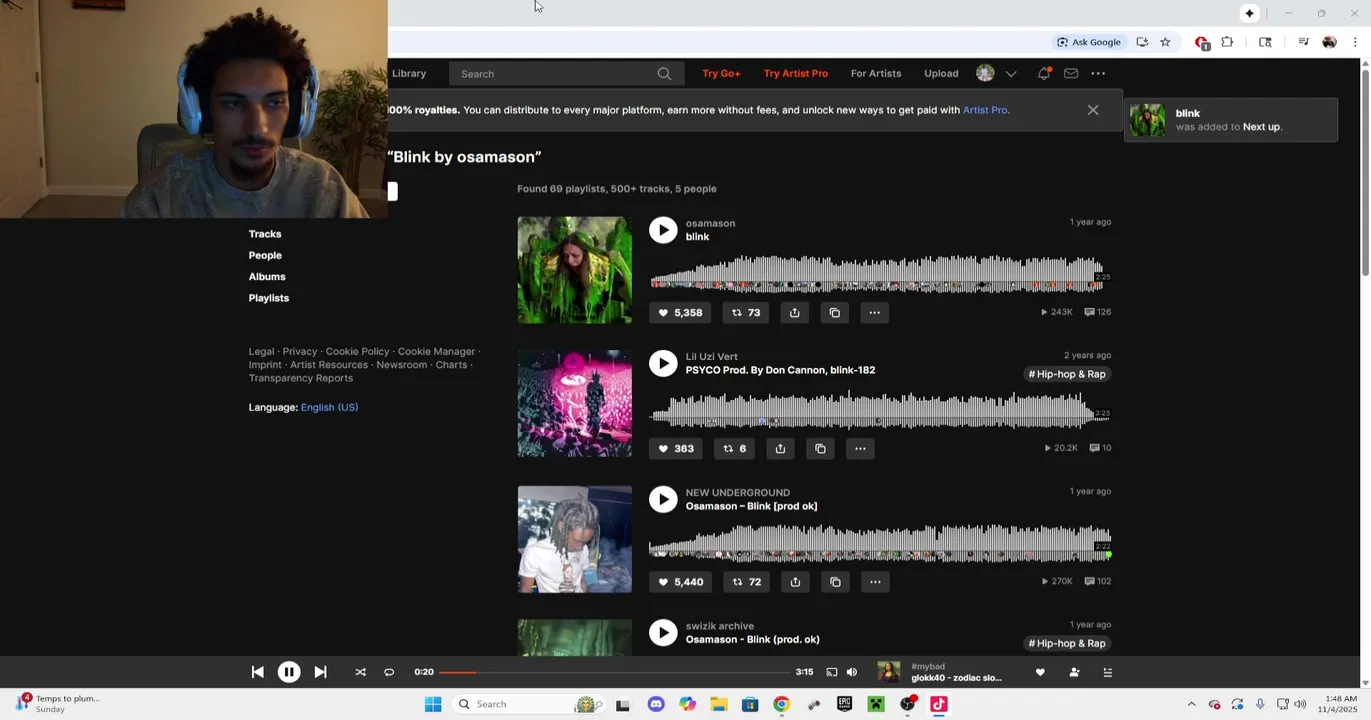Share the NEW UNDERGROUND Blink track
Screen dimensions: 1371x720
[795, 582]
